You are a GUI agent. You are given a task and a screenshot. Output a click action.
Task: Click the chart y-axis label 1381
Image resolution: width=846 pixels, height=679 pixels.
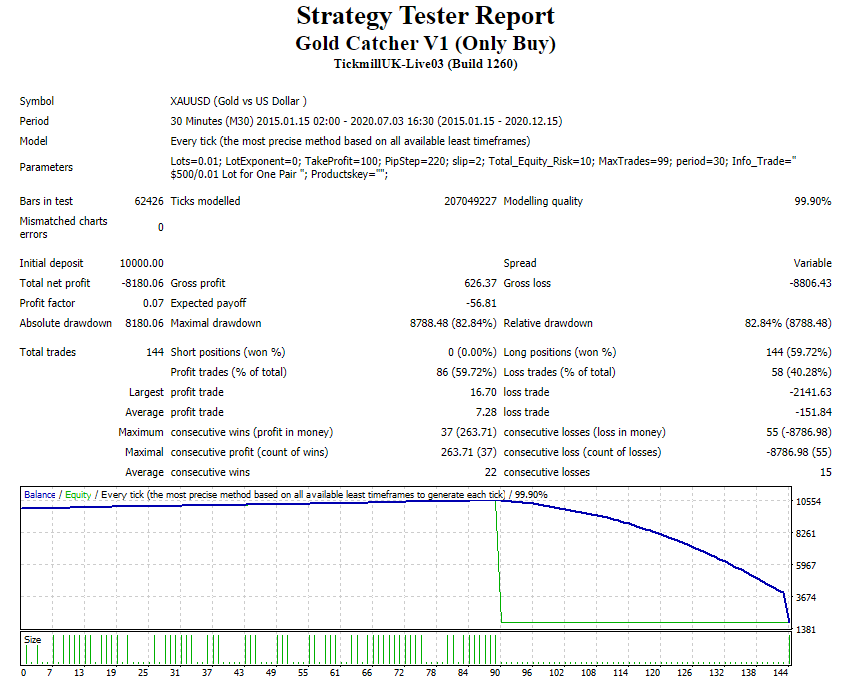806,629
